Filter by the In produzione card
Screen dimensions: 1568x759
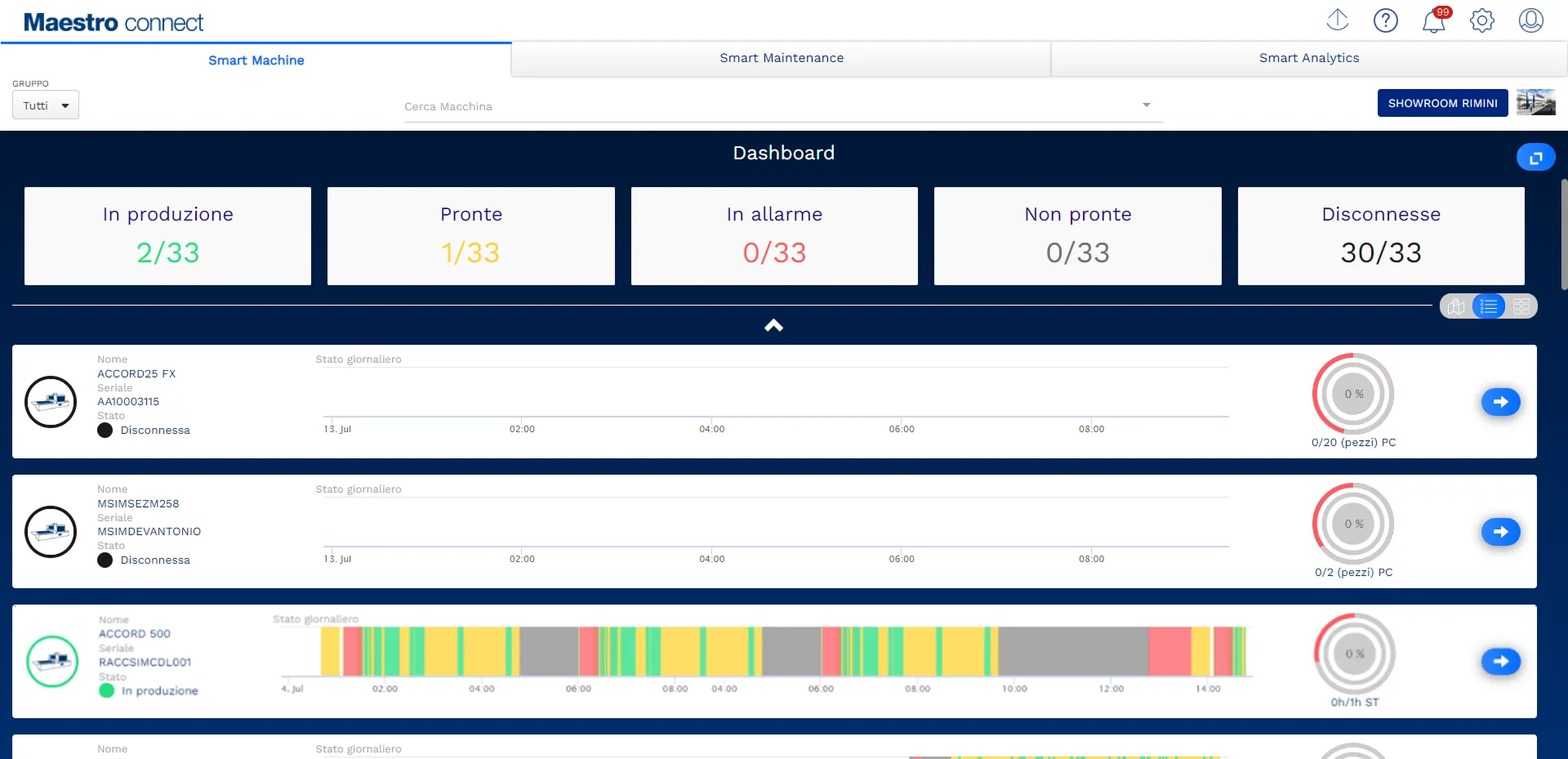167,236
